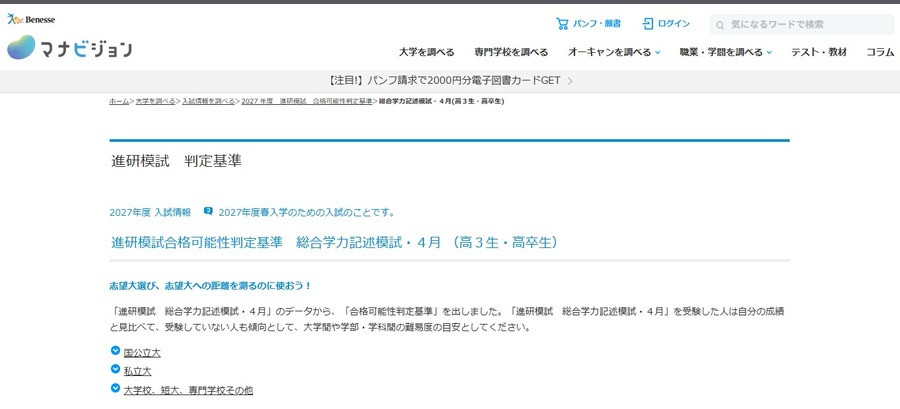Screen dimensions: 900x409
Task: Go to the ホーム breadcrumb
Action: (x=119, y=101)
